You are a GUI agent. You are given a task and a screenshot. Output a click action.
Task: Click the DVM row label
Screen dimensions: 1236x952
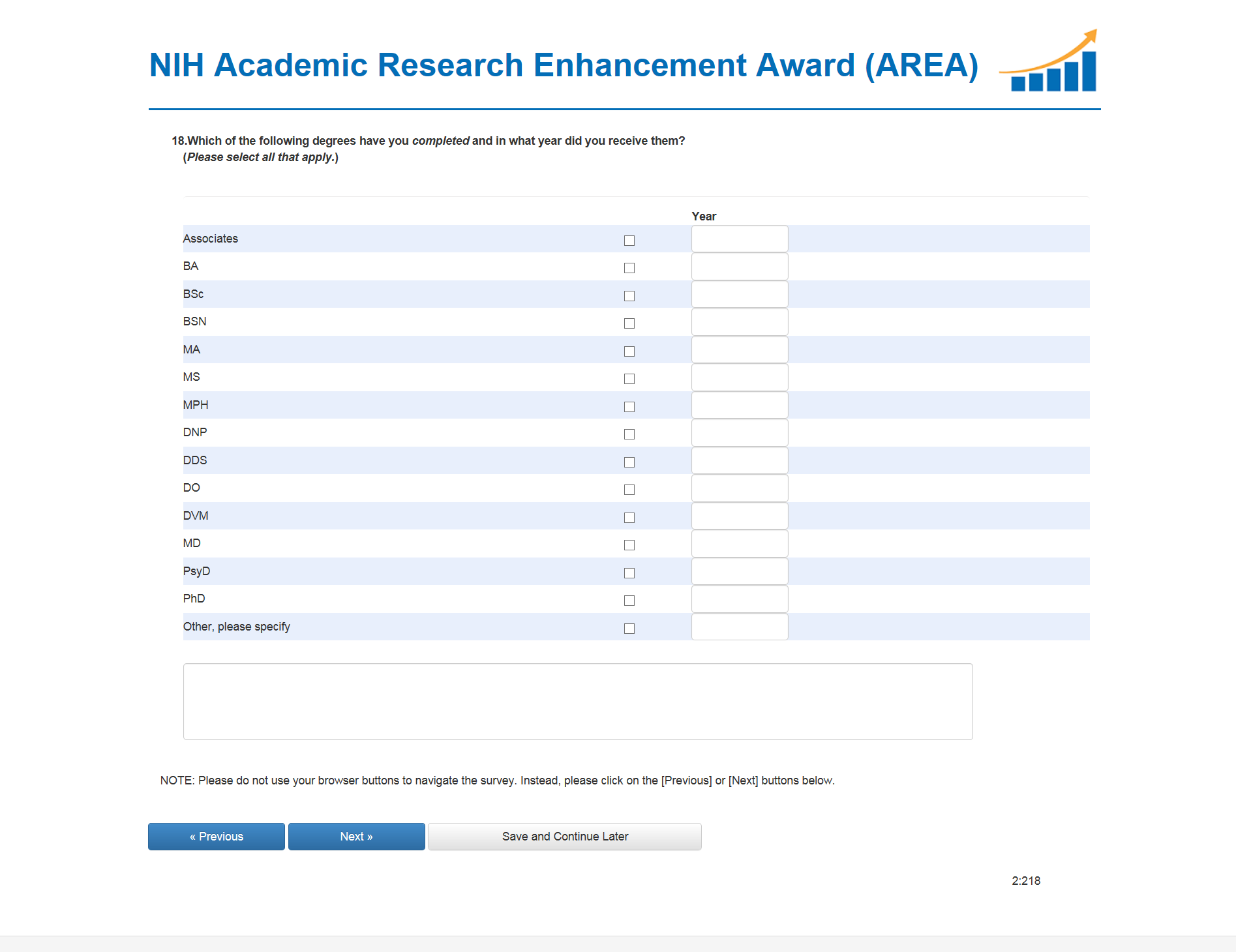coord(196,516)
